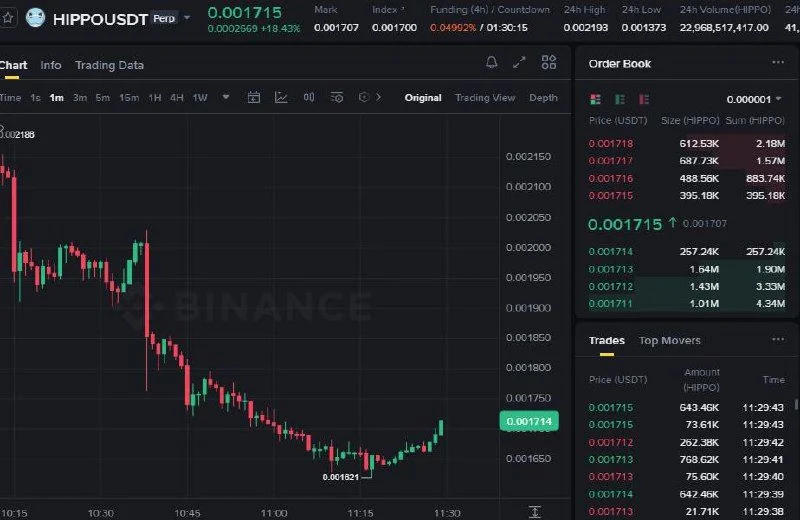
Task: Expand chart to fullscreen
Action: 519,62
